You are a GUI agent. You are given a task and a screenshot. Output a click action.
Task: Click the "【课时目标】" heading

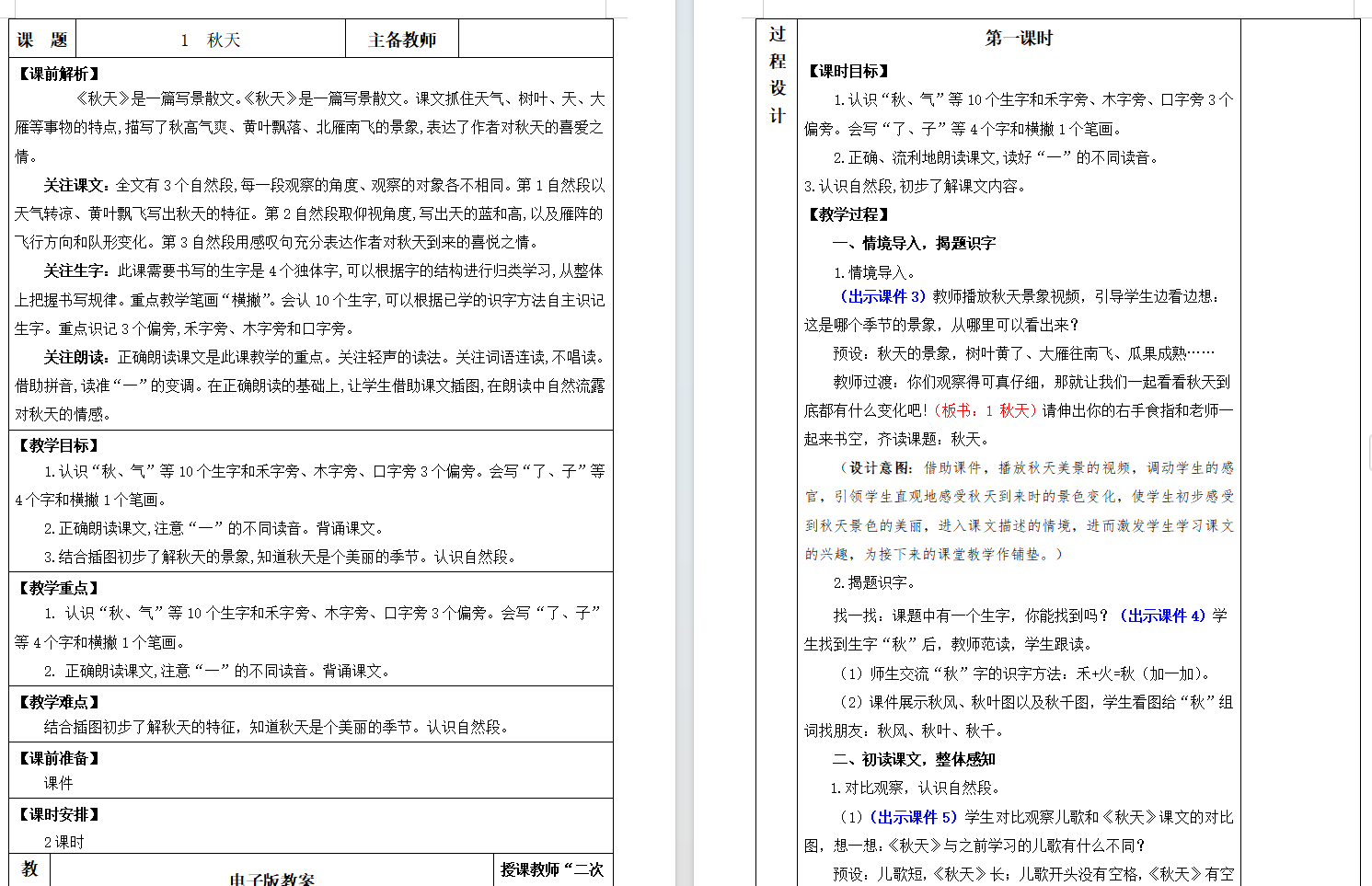(848, 71)
